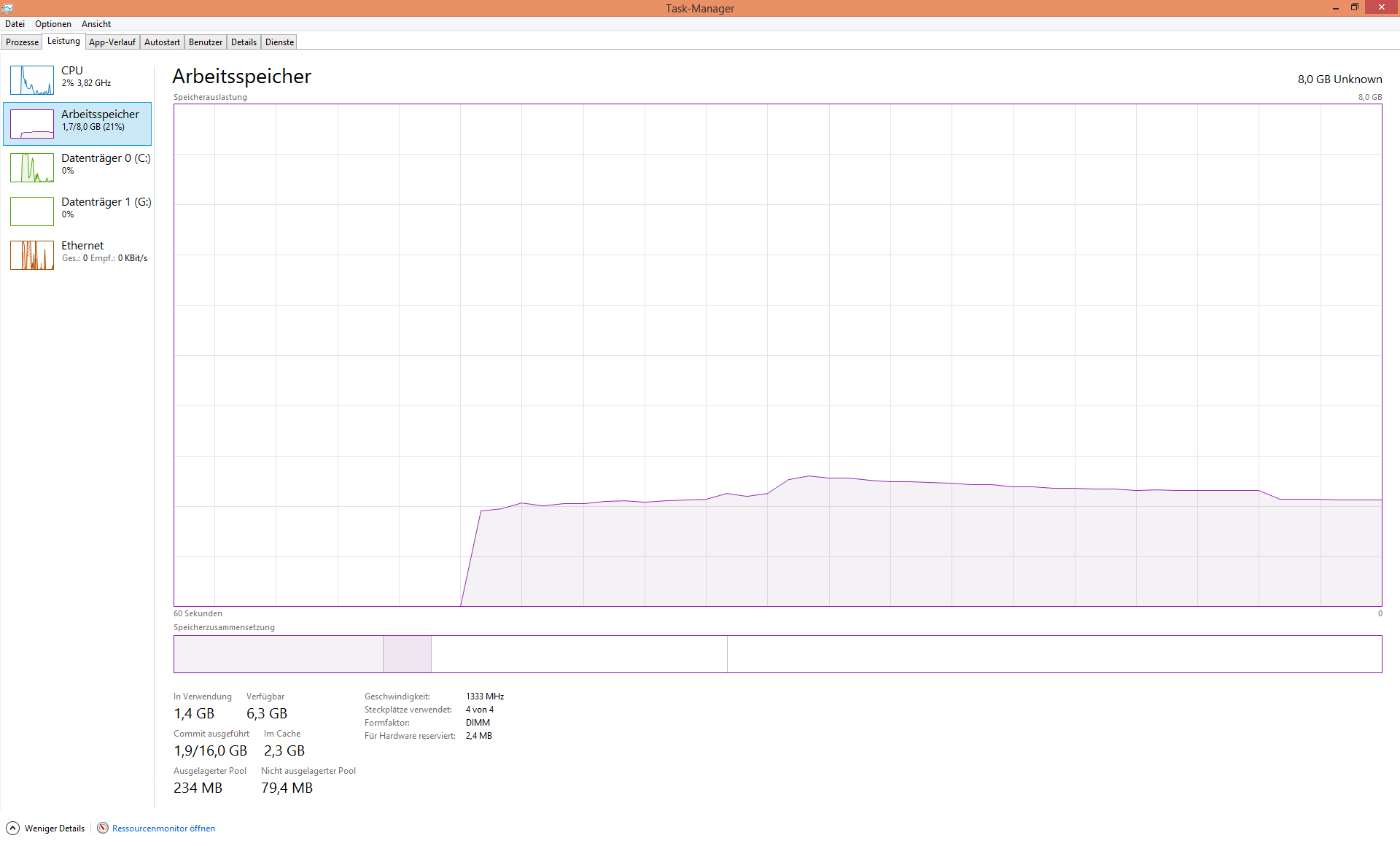The width and height of the screenshot is (1400, 846).
Task: Select the Arbeitsspeicher mini graph thumbnail
Action: [32, 124]
